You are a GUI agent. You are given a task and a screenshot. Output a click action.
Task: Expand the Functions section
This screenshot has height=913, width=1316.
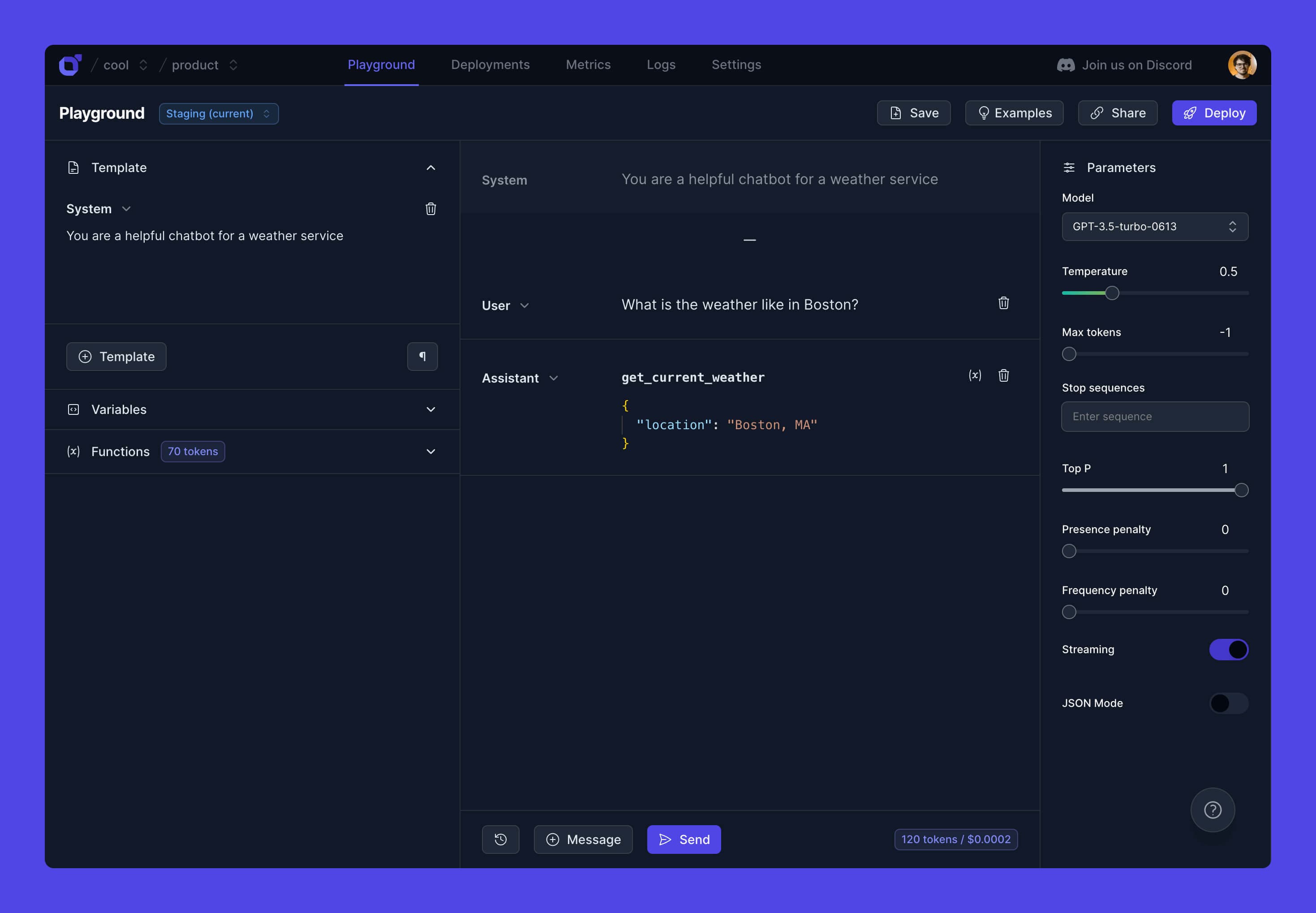click(x=430, y=452)
